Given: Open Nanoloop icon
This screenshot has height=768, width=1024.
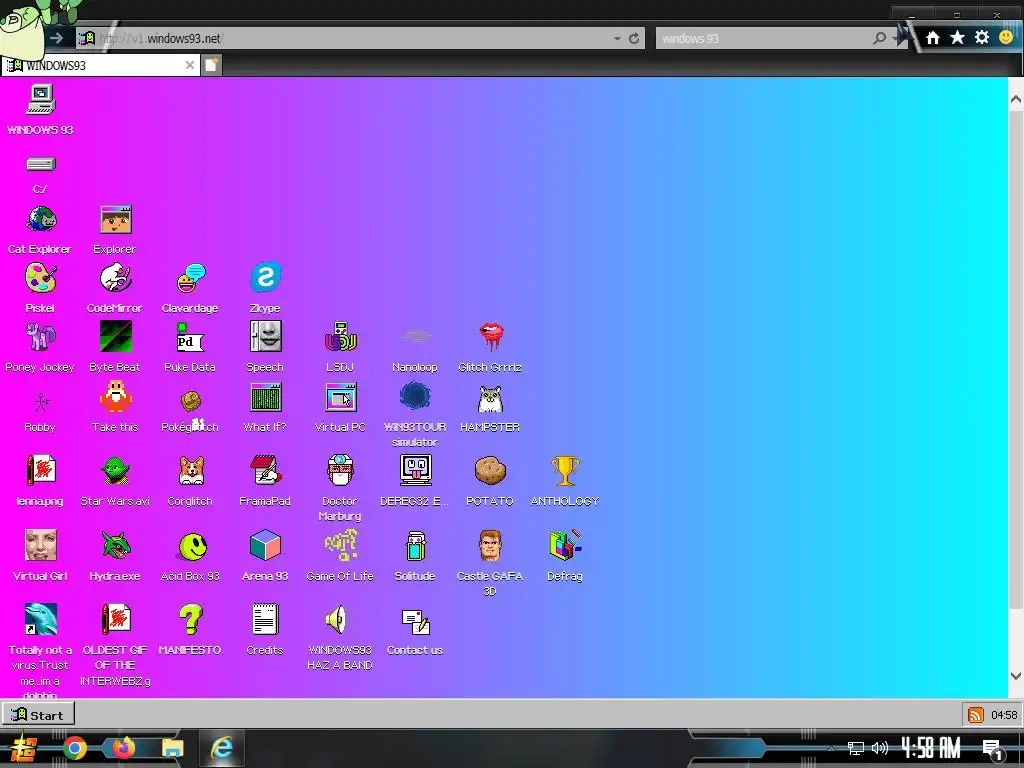Looking at the screenshot, I should pos(415,337).
